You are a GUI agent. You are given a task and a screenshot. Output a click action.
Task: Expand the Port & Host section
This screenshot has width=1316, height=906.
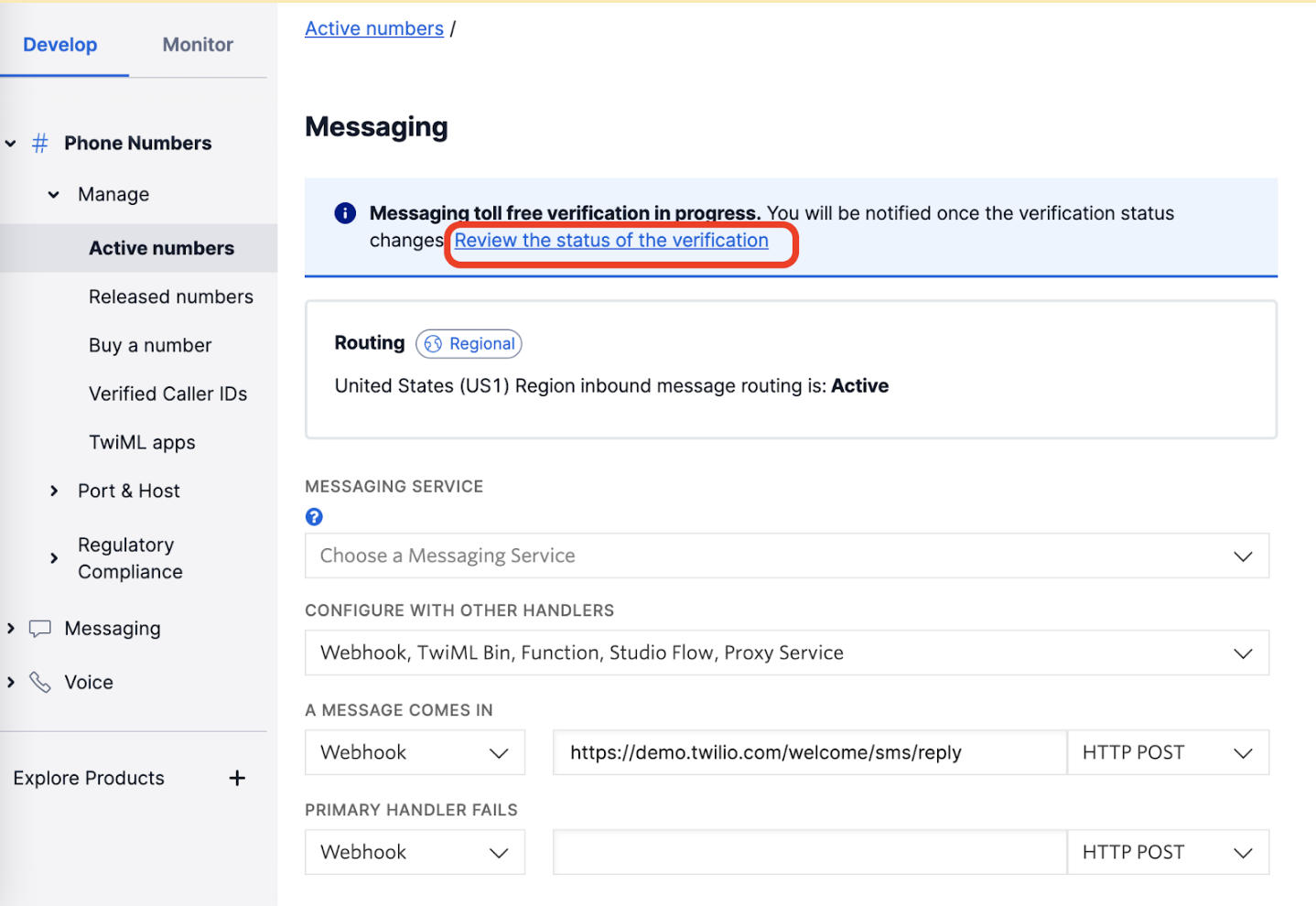pyautogui.click(x=53, y=491)
